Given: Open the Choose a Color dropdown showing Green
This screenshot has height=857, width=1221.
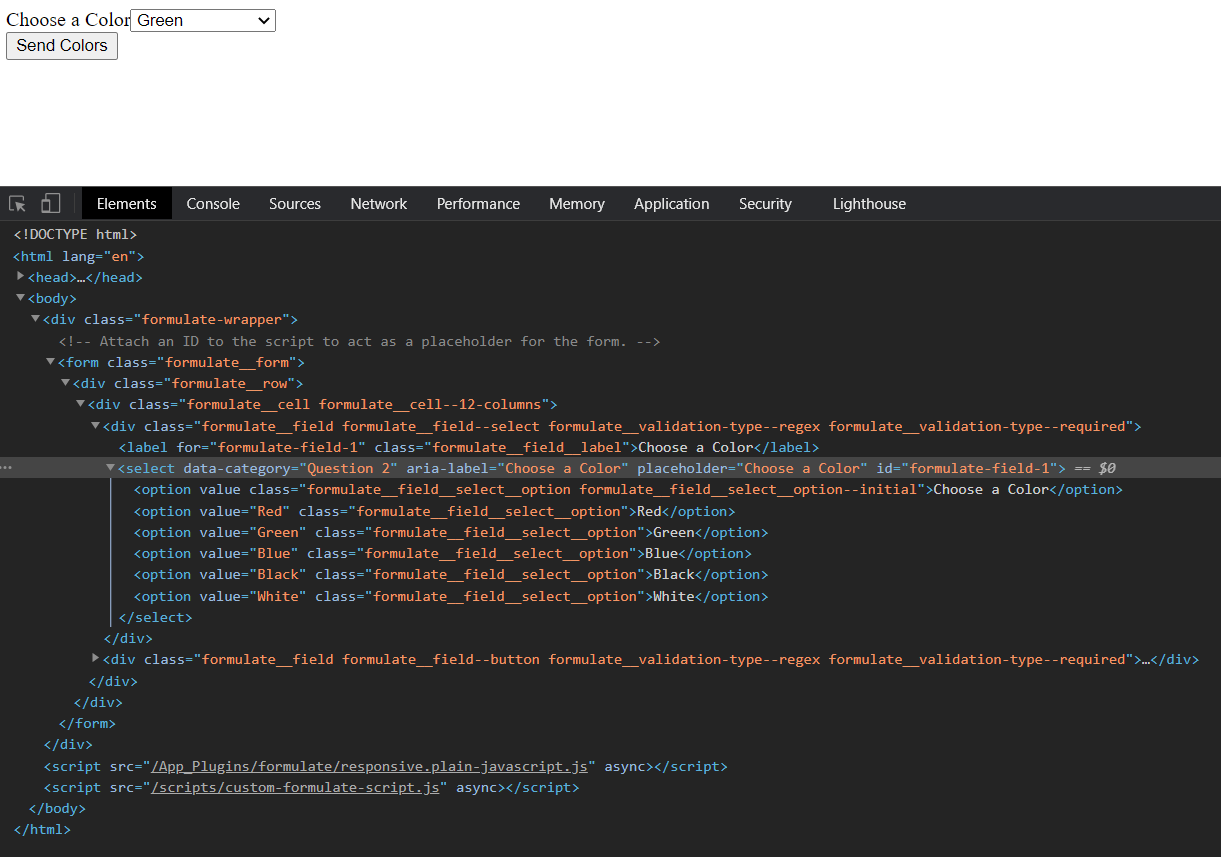Looking at the screenshot, I should pyautogui.click(x=203, y=20).
